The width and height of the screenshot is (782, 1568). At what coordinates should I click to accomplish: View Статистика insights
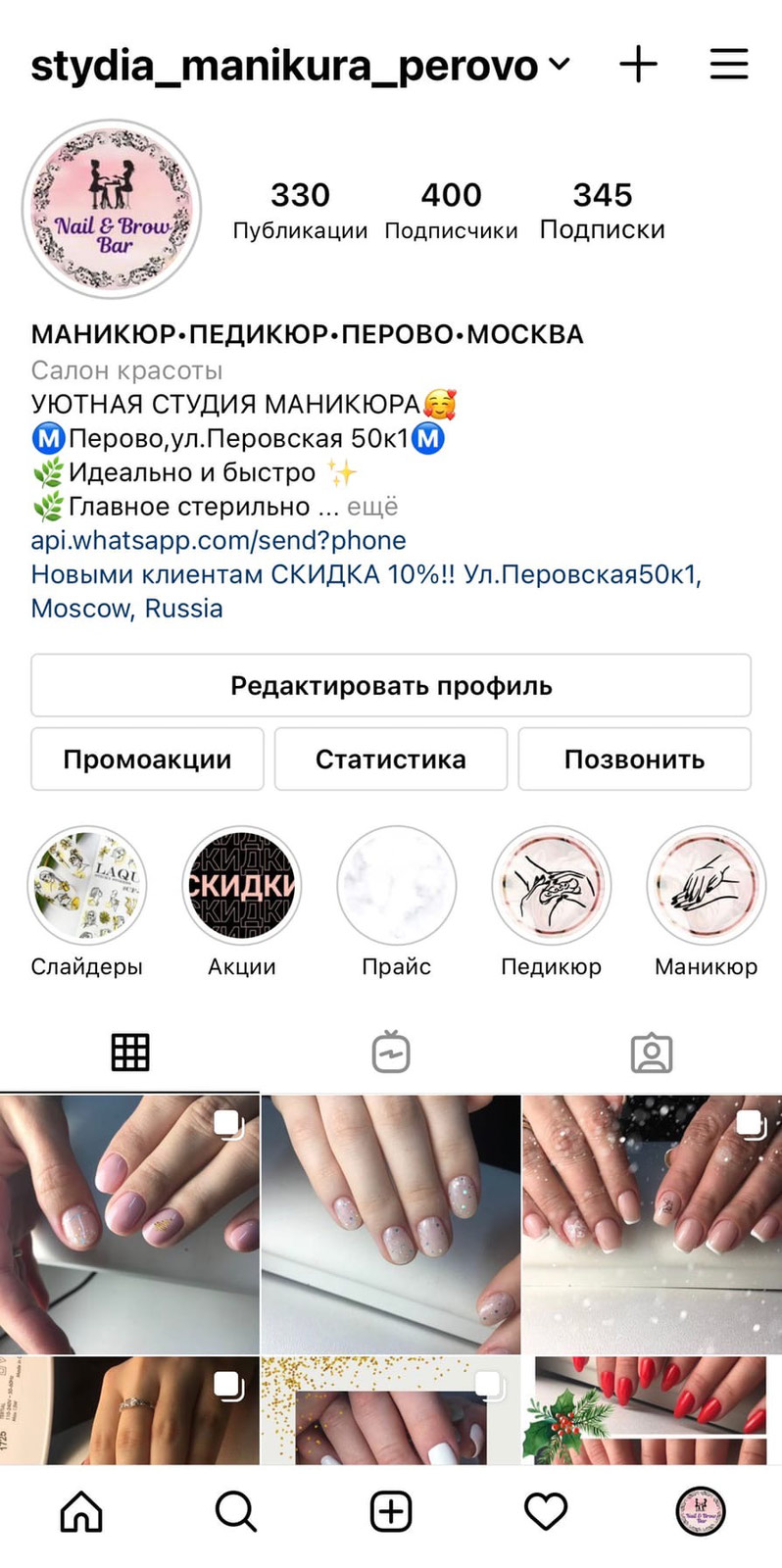pyautogui.click(x=391, y=759)
